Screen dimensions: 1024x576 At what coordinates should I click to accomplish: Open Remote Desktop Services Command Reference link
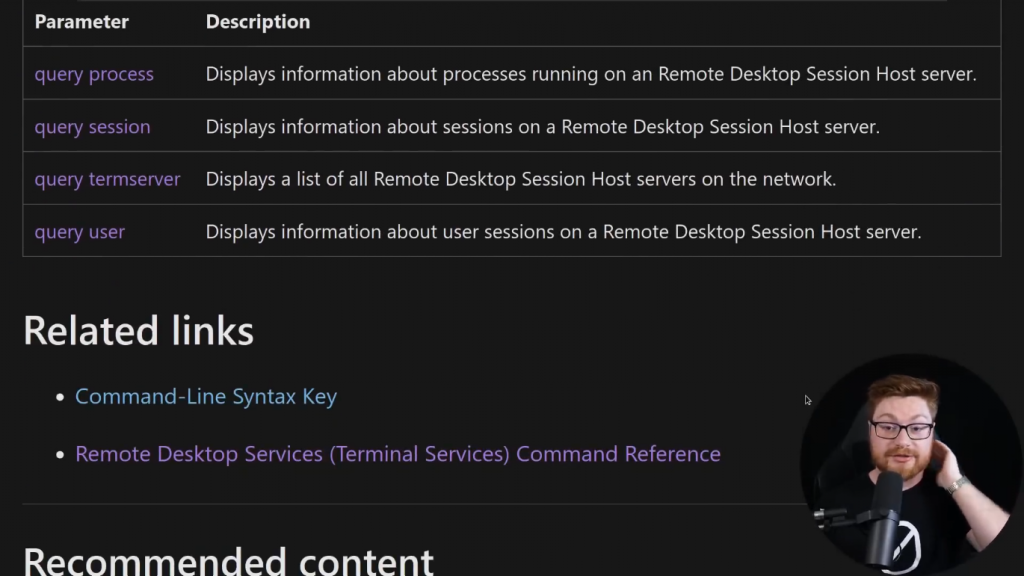coord(398,454)
